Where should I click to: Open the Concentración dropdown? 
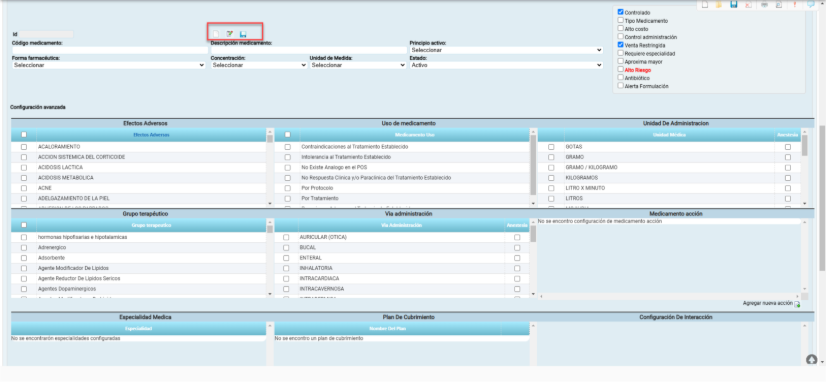259,65
